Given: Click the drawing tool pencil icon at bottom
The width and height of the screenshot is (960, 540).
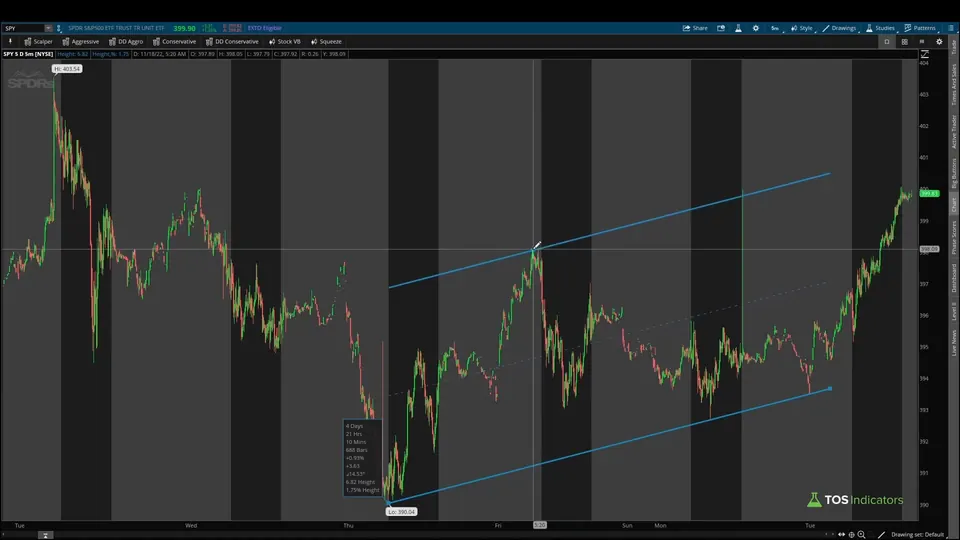Looking at the screenshot, I should [x=882, y=534].
